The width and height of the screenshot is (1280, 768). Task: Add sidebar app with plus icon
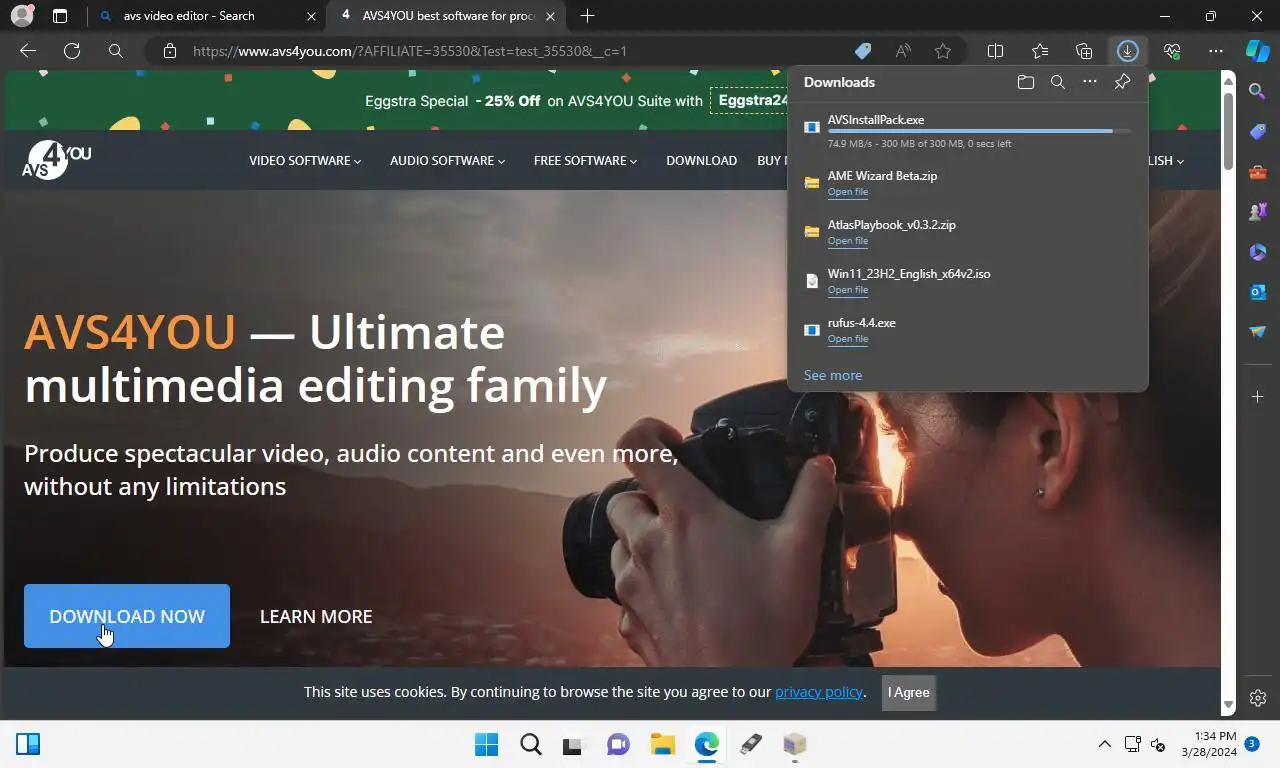point(1258,397)
